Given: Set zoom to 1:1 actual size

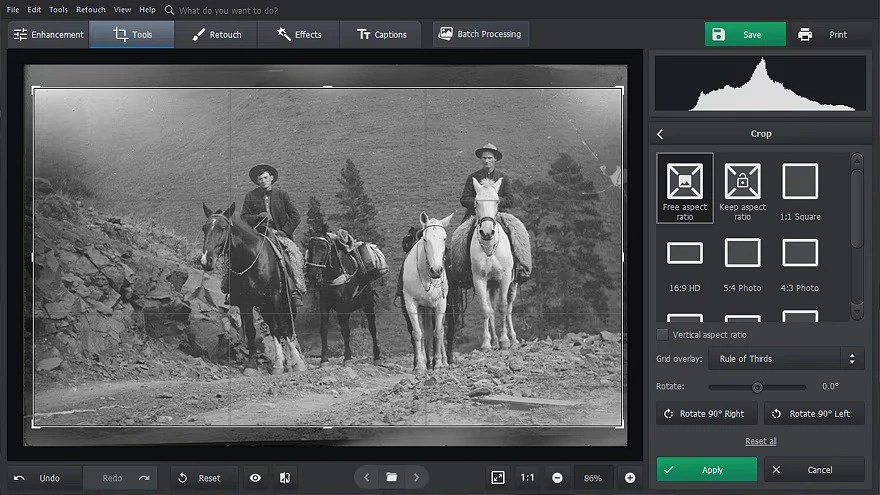Looking at the screenshot, I should click(527, 478).
